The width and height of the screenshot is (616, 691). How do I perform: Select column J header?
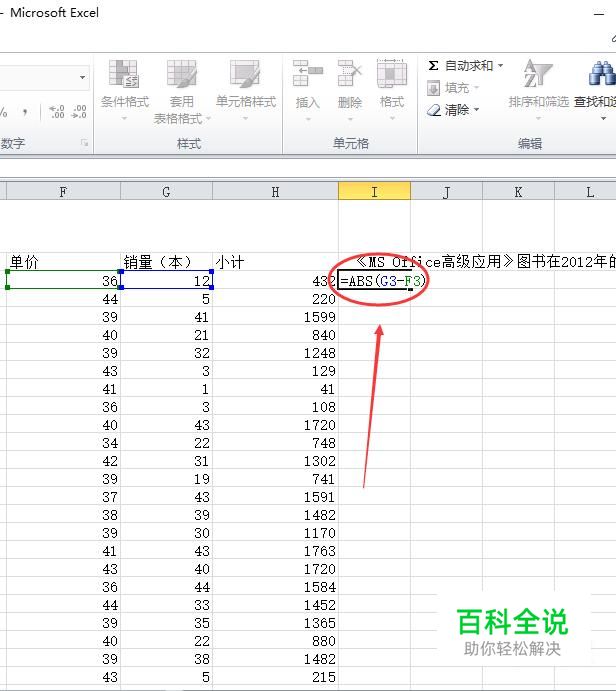click(x=446, y=192)
